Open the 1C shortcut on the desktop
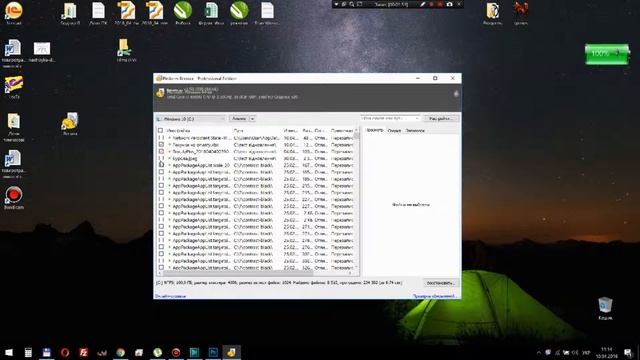The image size is (640, 360). [13, 13]
